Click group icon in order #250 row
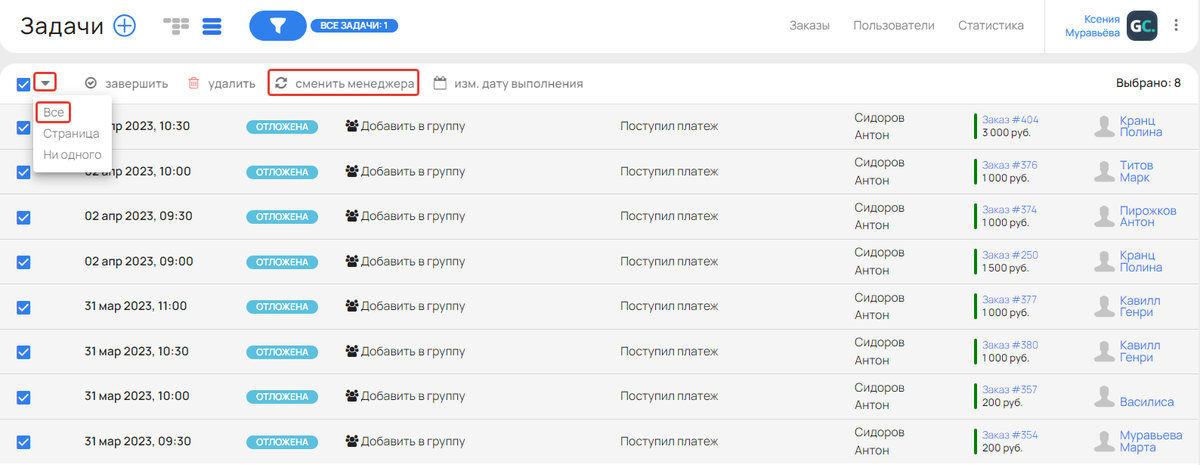 click(x=351, y=261)
